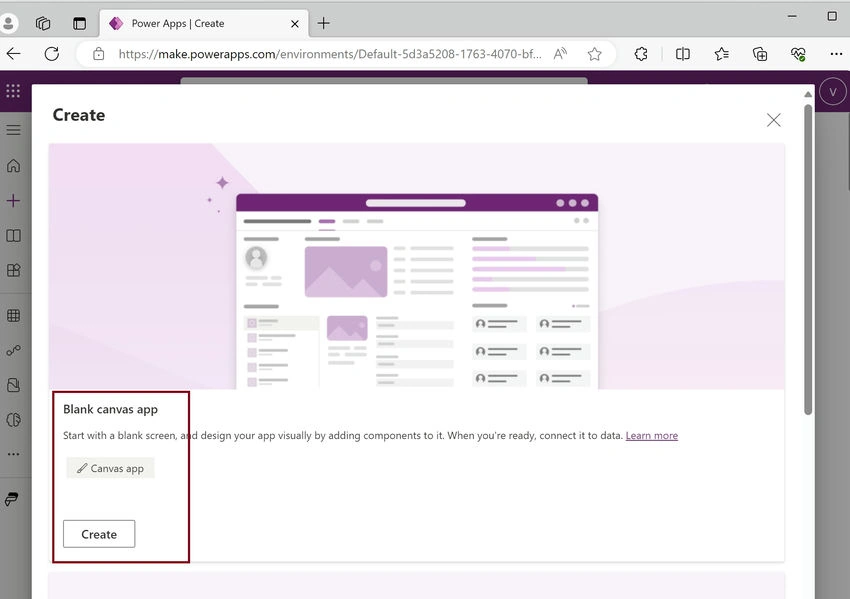Select the Canvas app chip

(111, 468)
